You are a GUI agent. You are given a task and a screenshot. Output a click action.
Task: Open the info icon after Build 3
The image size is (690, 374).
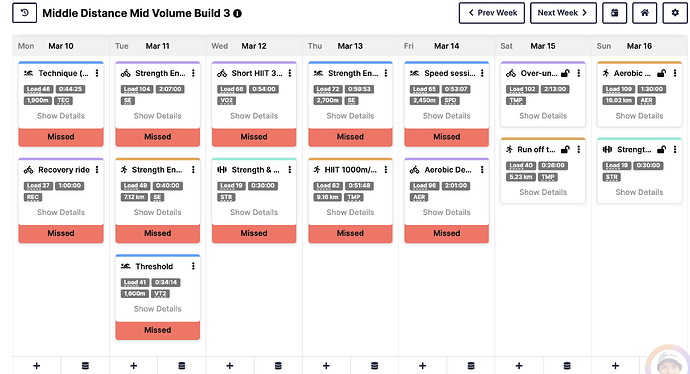237,14
